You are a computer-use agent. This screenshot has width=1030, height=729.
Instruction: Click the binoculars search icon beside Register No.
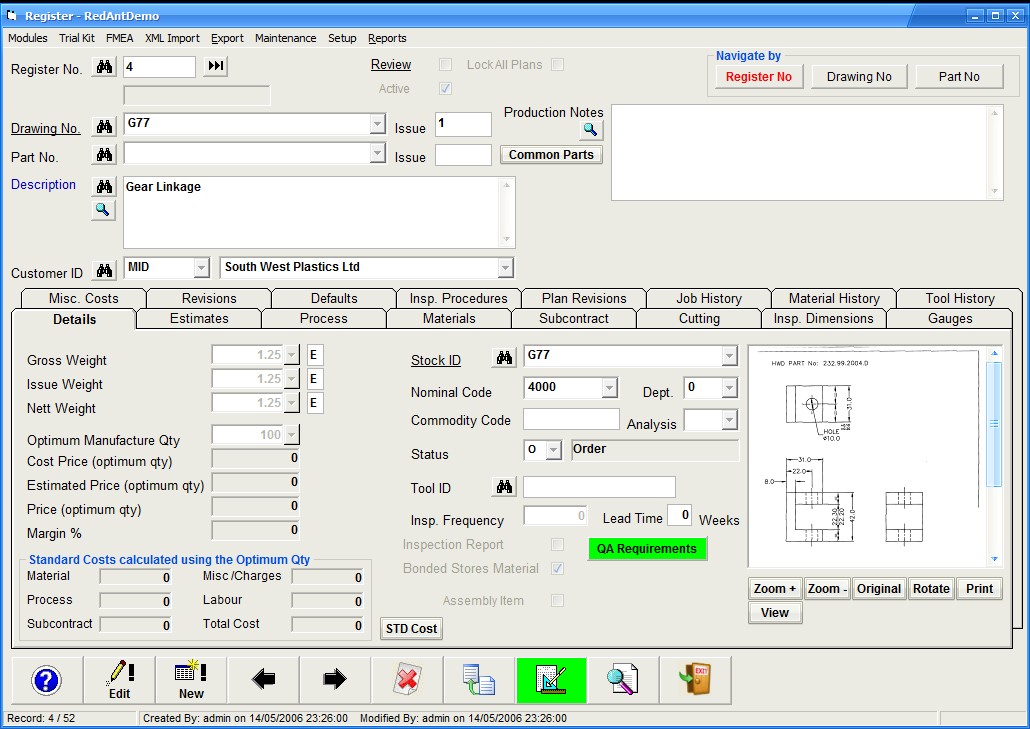(x=104, y=67)
